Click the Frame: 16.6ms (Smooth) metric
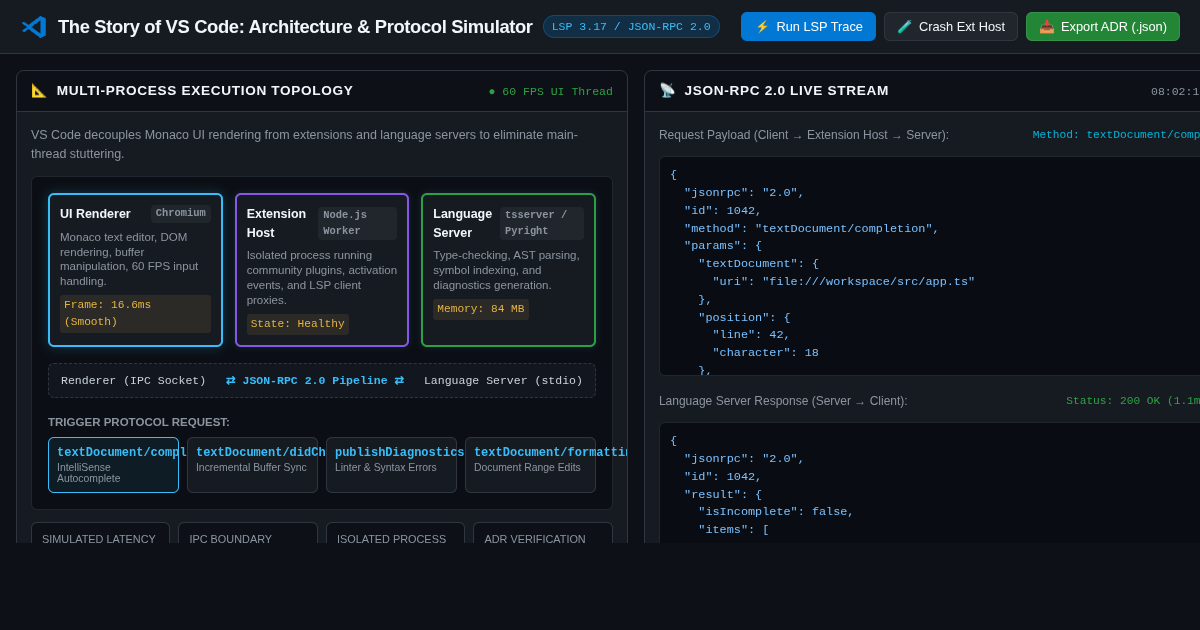The image size is (1200, 630). [x=135, y=314]
